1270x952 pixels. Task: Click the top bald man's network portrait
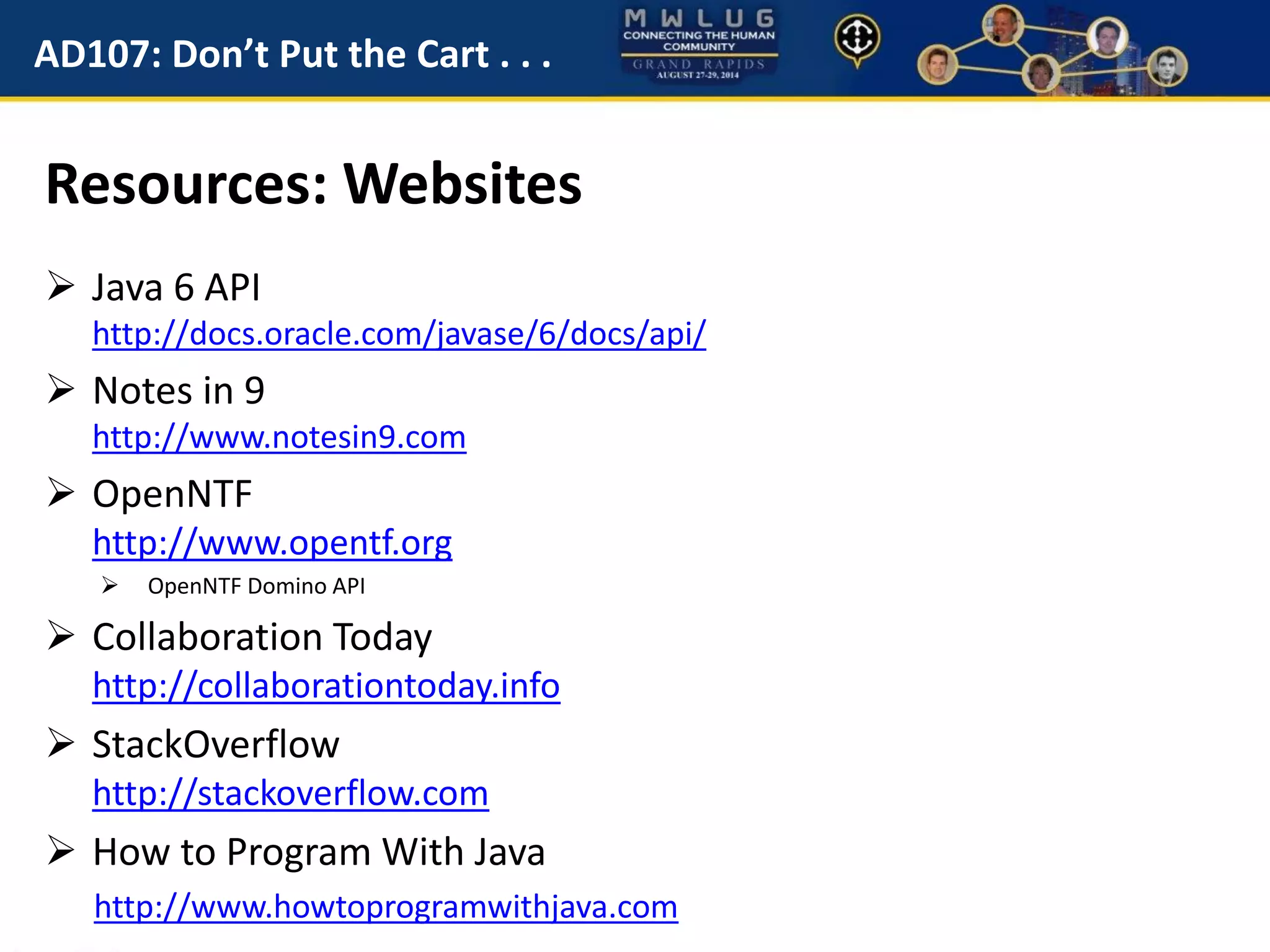(x=1003, y=25)
